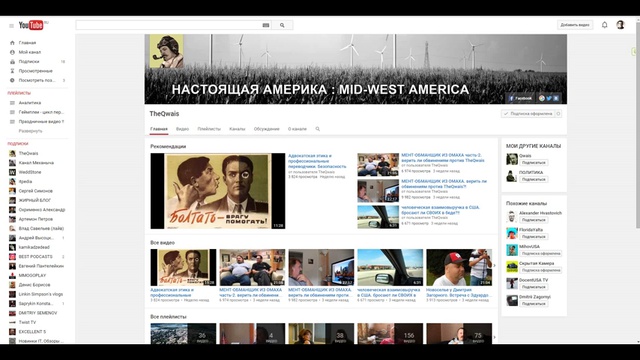Subscribe to Dmitrii Zagornyi
This screenshot has height=360, width=640.
[533, 304]
